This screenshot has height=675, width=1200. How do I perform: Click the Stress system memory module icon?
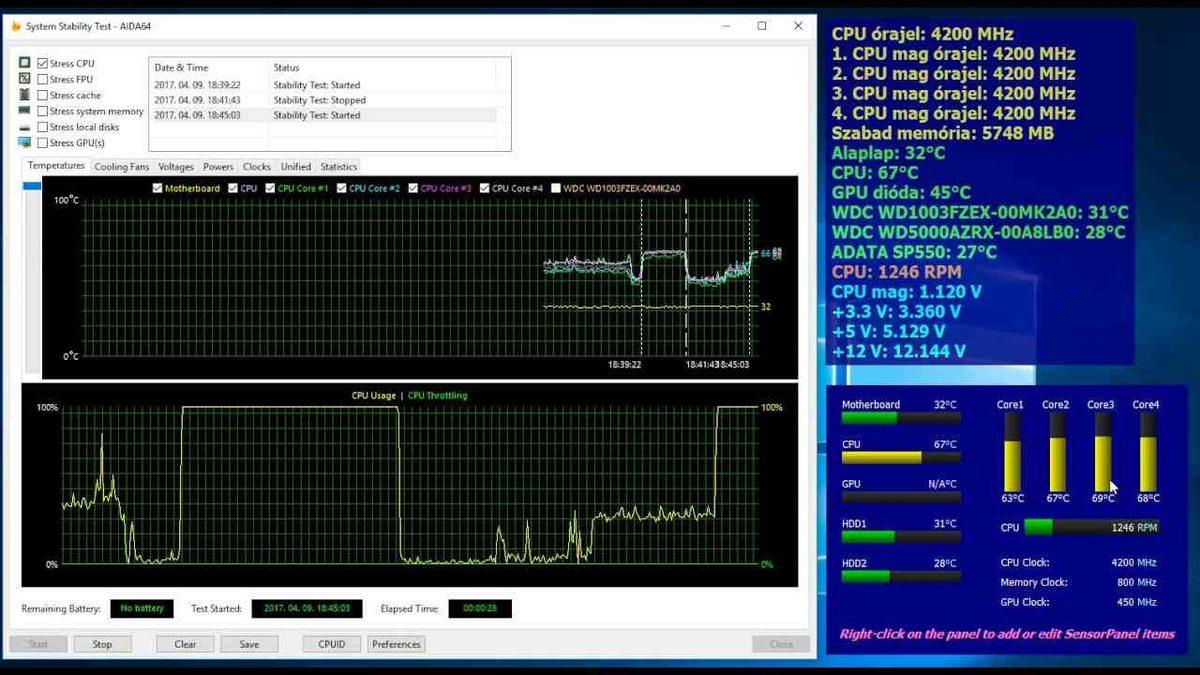(x=24, y=111)
